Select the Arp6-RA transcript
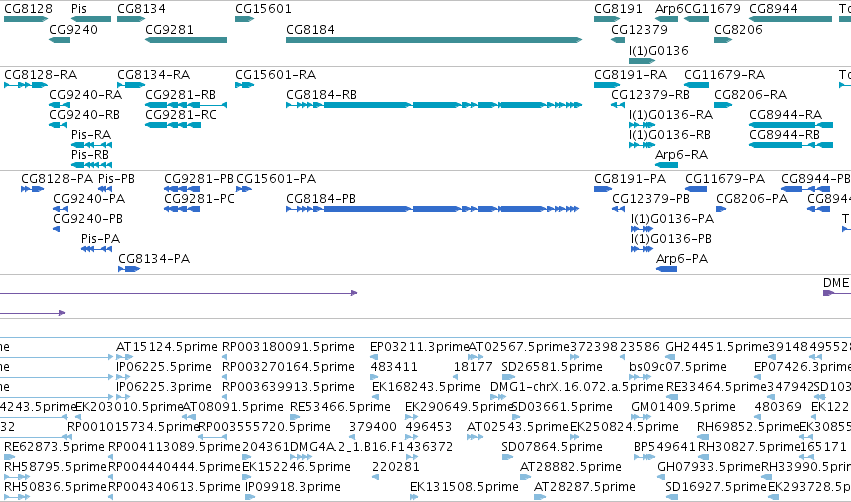Viewport: 851px width, 502px height. pos(666,165)
